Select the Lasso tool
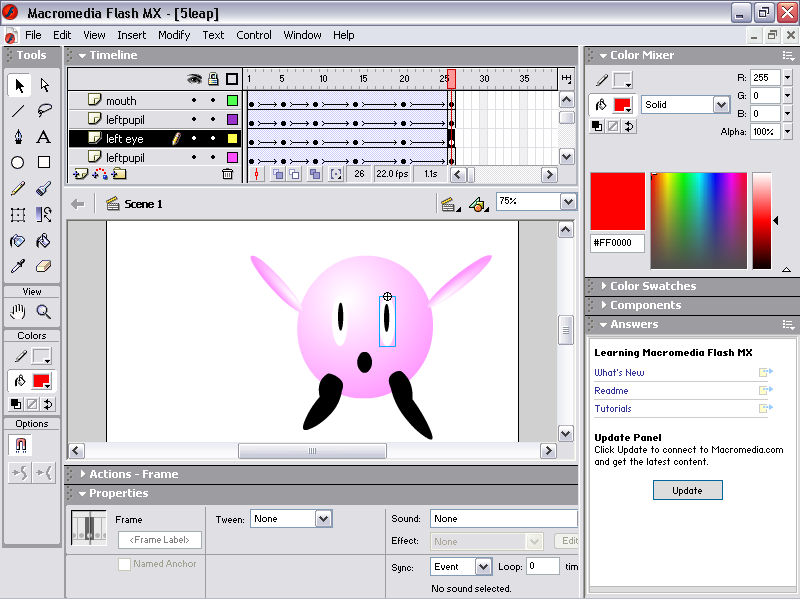This screenshot has width=800, height=600. (44, 111)
